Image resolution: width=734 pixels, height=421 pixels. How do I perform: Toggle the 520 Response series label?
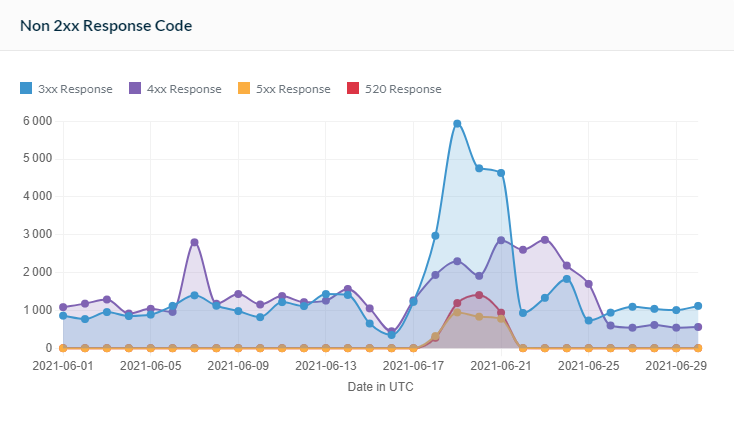pos(400,89)
